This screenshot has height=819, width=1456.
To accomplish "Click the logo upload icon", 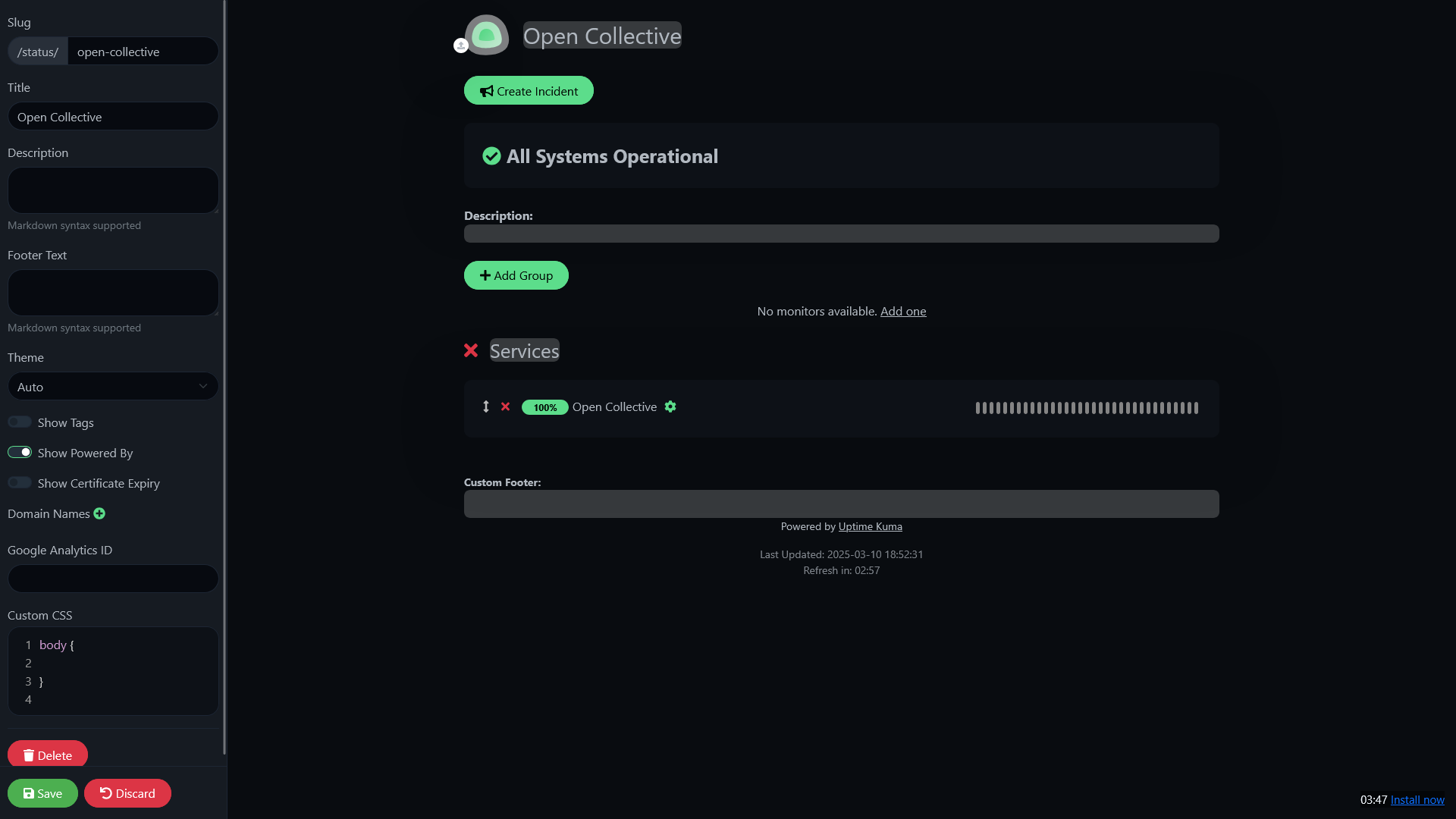I will [x=460, y=46].
